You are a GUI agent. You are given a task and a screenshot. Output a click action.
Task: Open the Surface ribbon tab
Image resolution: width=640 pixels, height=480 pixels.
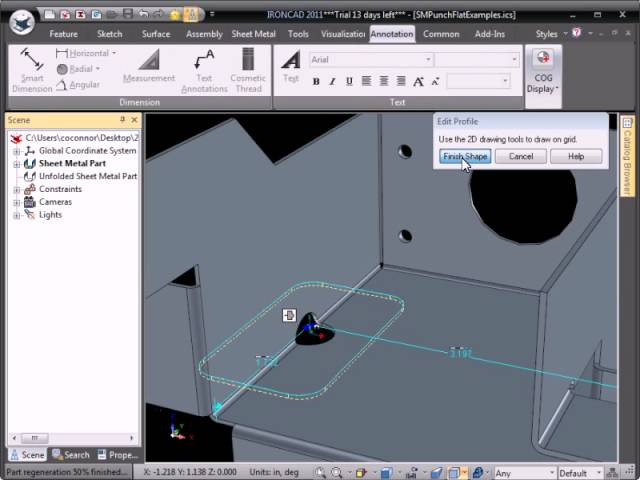coord(156,34)
